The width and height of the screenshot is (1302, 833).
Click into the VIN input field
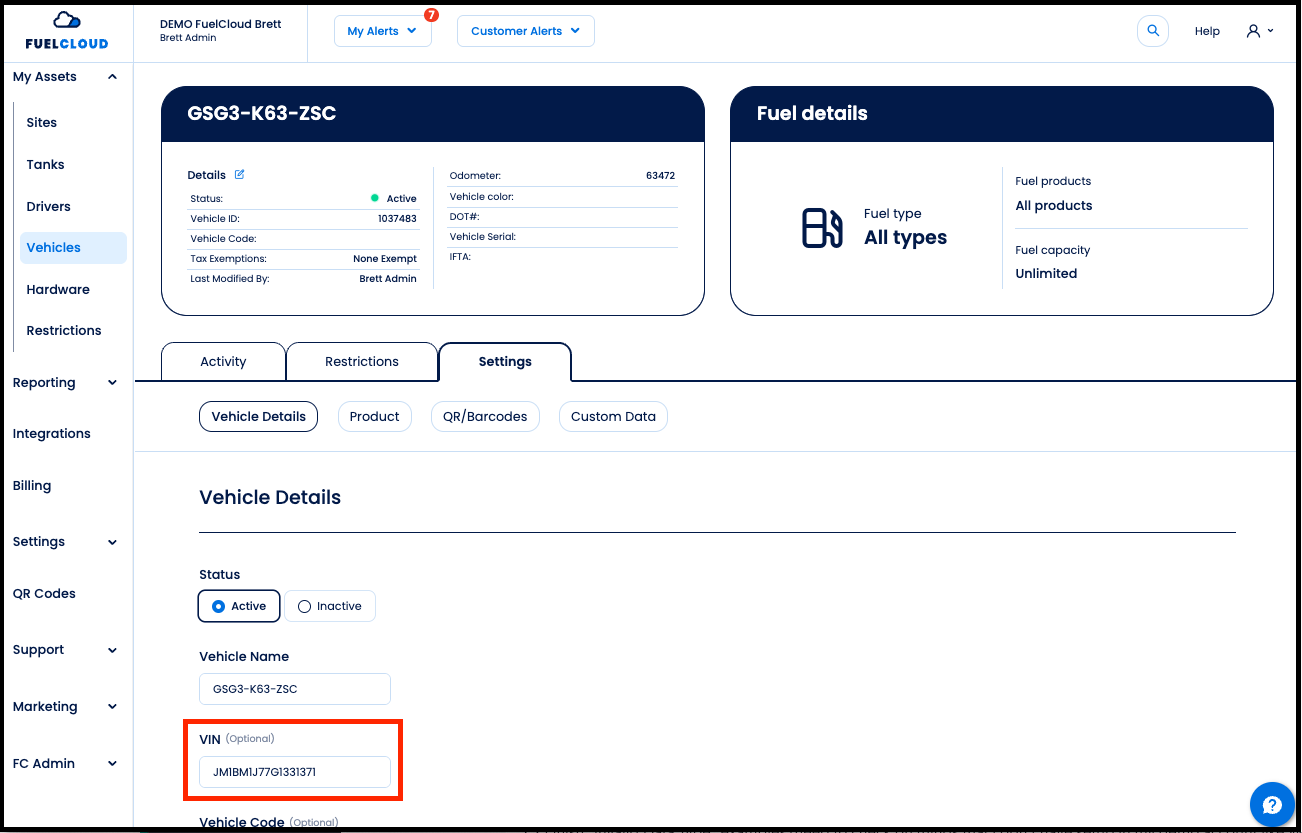pyautogui.click(x=295, y=772)
